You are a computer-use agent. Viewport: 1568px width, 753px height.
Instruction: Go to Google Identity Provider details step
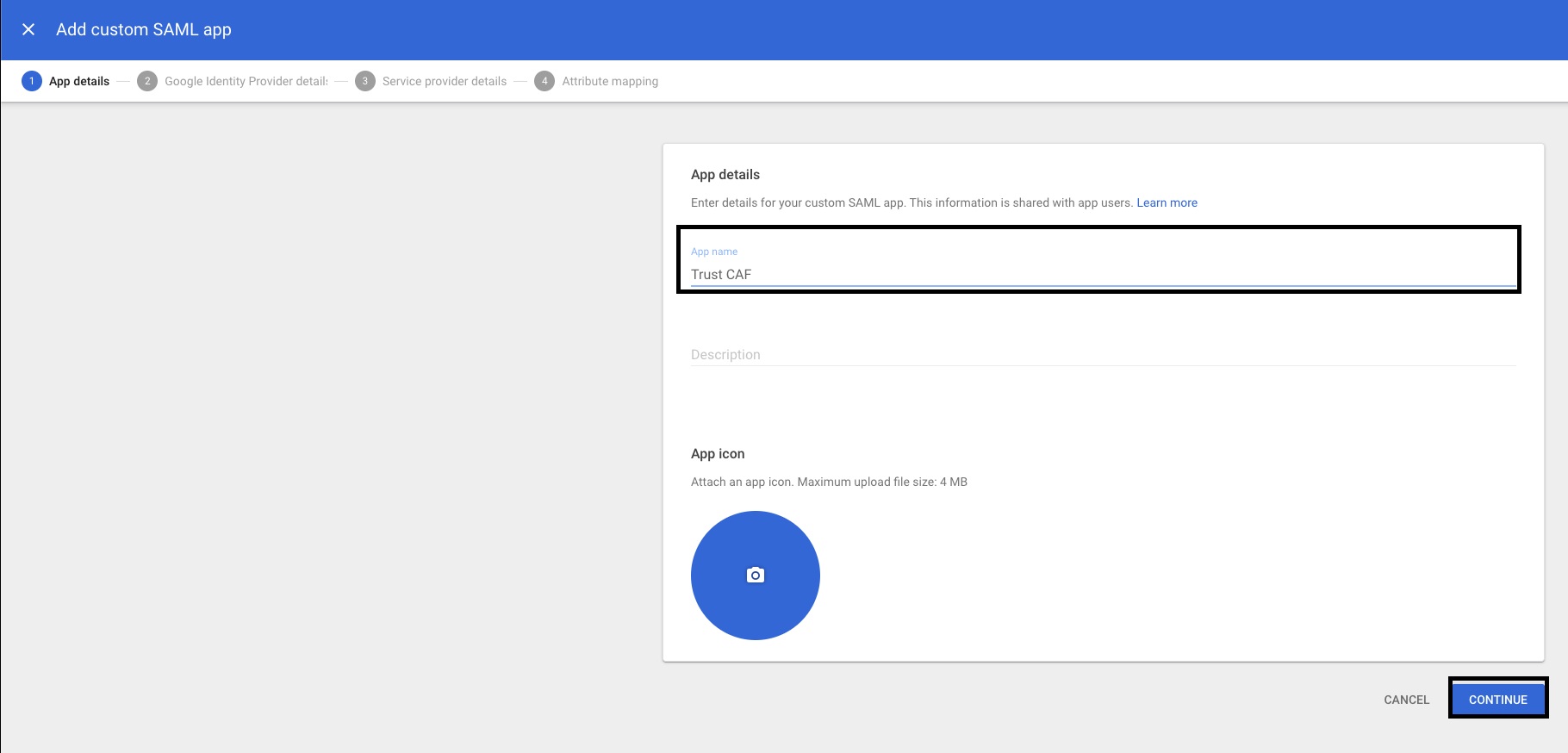[233, 81]
